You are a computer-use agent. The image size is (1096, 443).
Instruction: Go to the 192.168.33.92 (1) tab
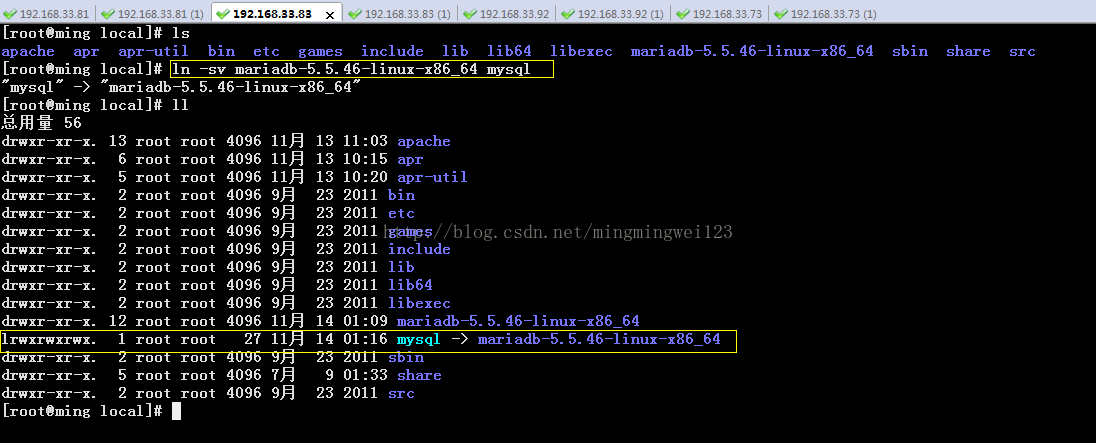point(613,13)
